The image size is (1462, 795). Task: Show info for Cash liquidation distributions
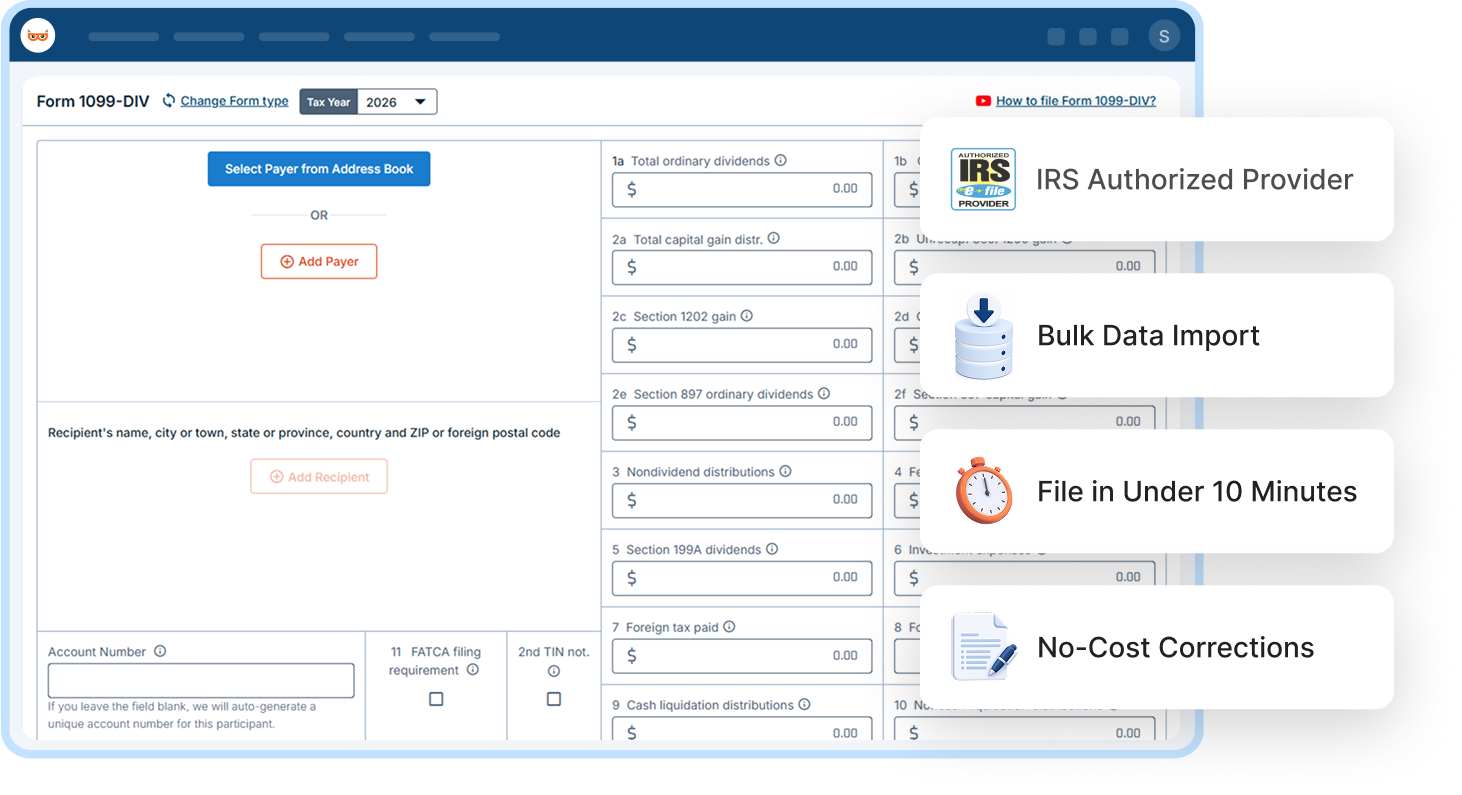point(805,704)
